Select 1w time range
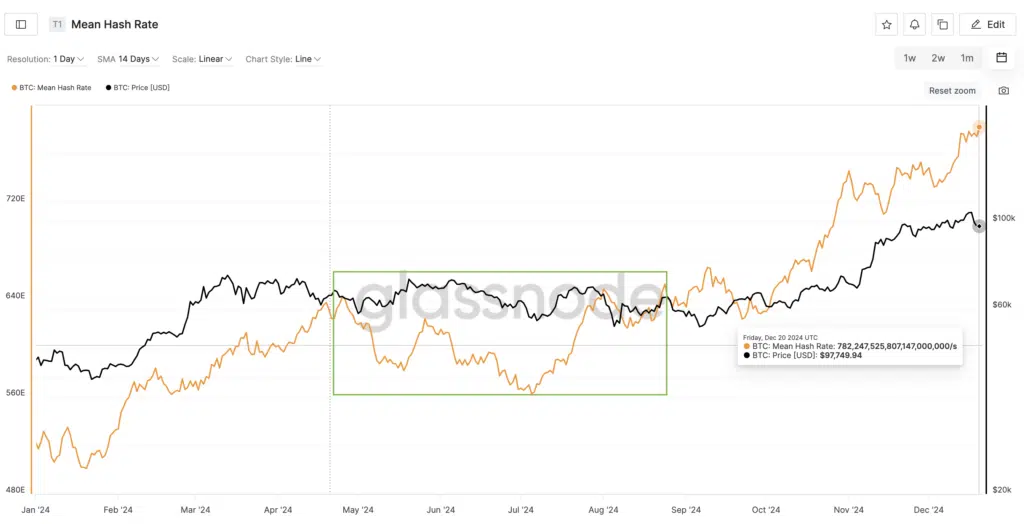This screenshot has height=524, width=1024. tap(910, 58)
